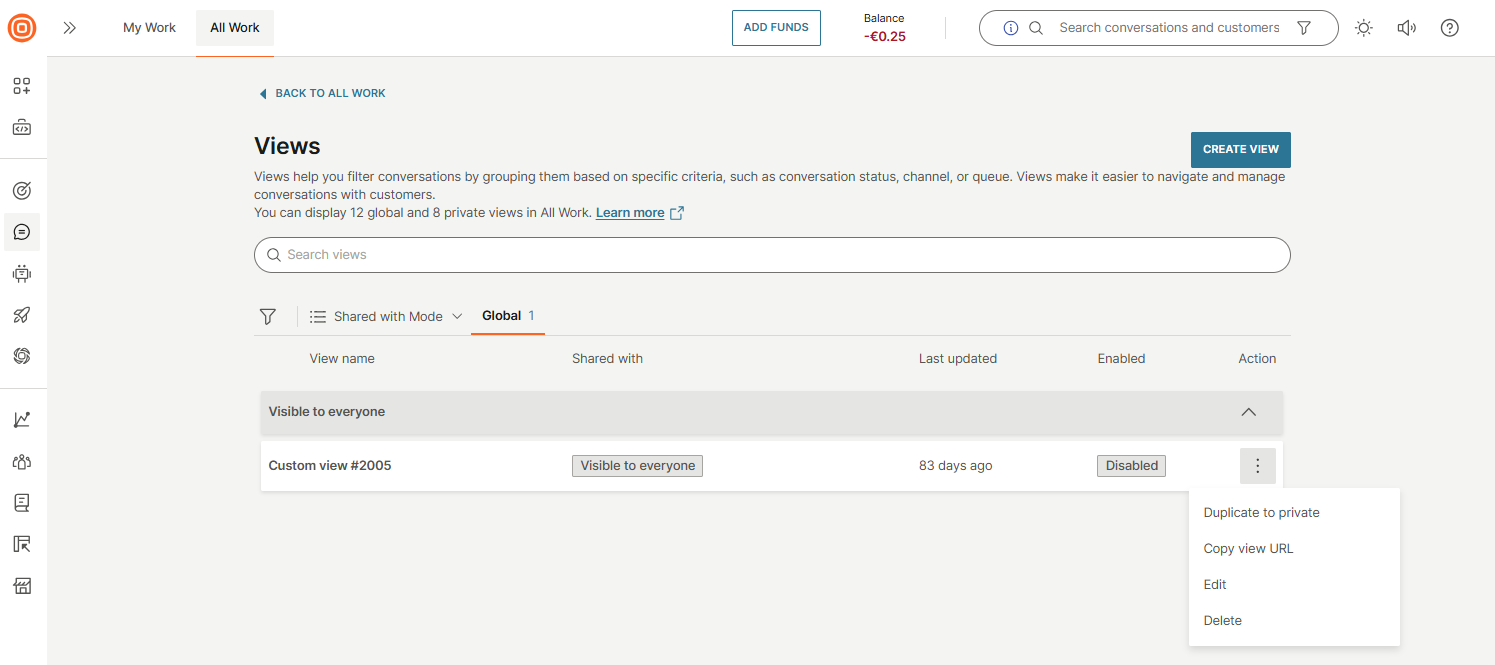Click the chatbot icon in sidebar
The height and width of the screenshot is (665, 1495).
coord(22,273)
